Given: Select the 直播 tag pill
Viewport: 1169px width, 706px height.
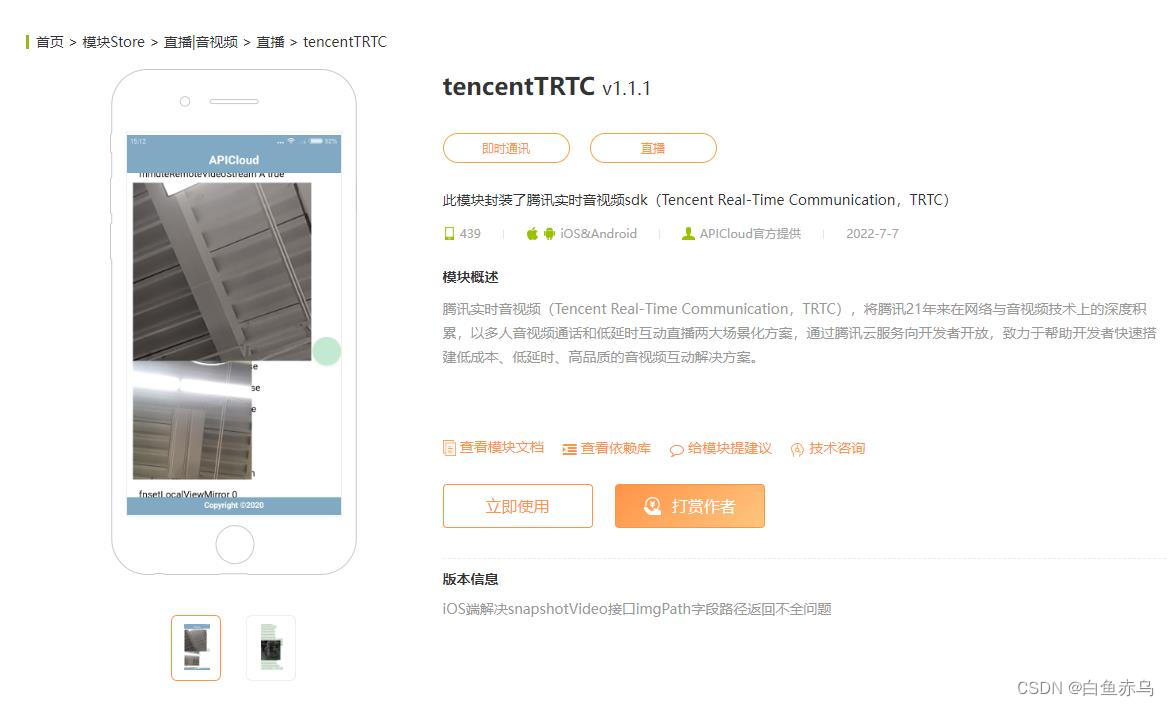Looking at the screenshot, I should coord(653,148).
